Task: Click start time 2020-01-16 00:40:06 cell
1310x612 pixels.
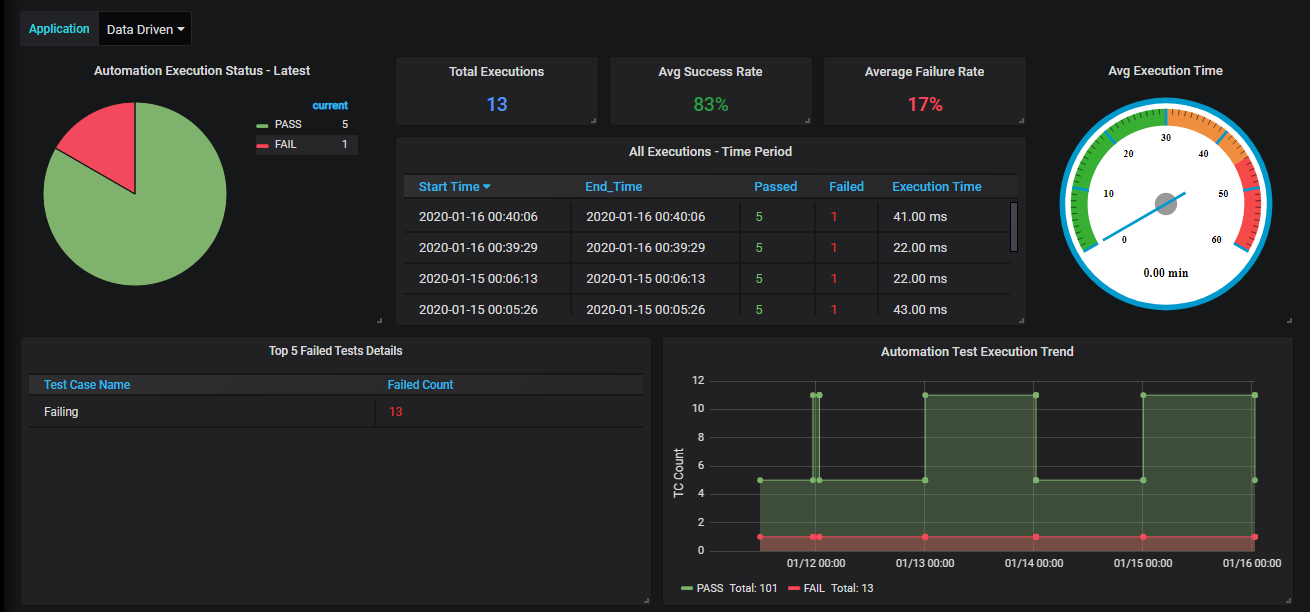Action: click(487, 217)
